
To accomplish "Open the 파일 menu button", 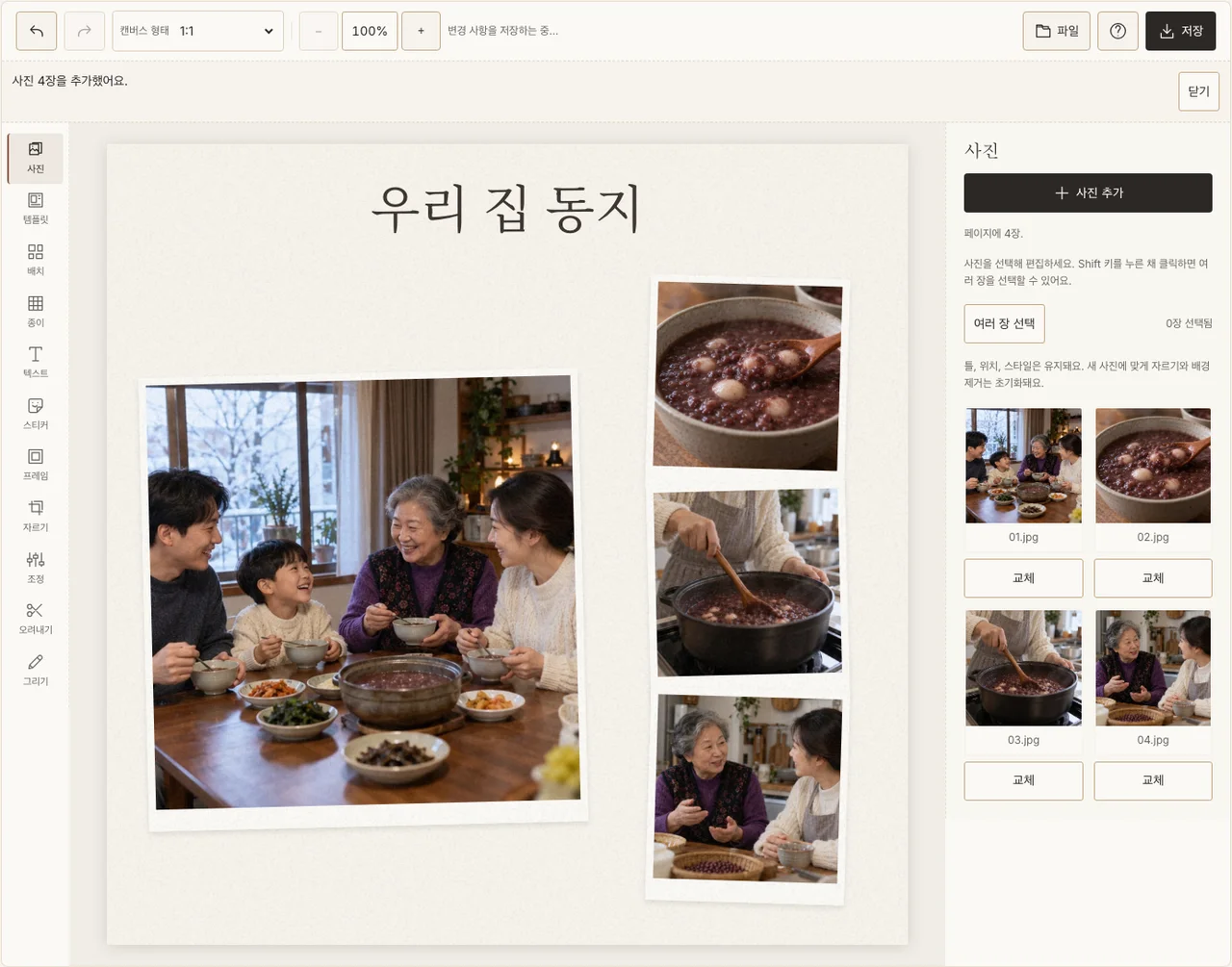I will pos(1057,31).
